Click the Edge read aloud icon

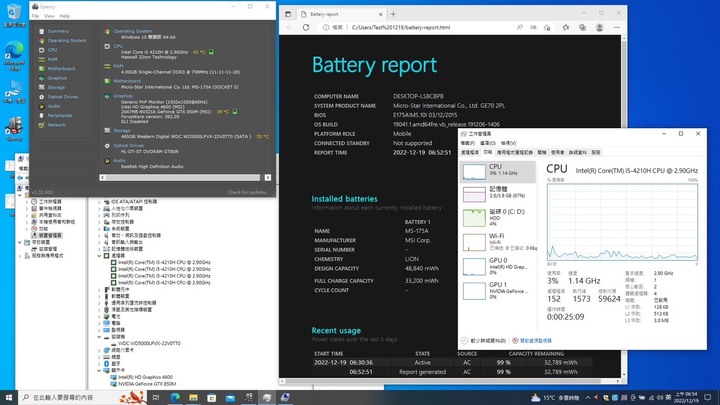(519, 28)
